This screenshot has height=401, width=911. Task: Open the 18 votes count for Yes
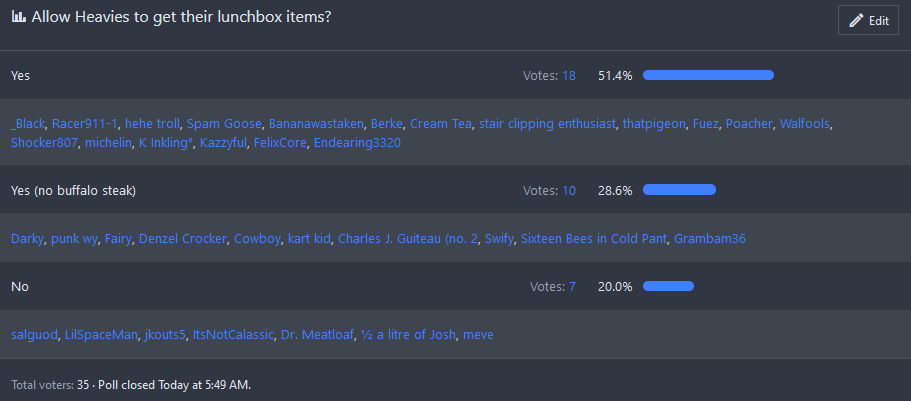(569, 75)
